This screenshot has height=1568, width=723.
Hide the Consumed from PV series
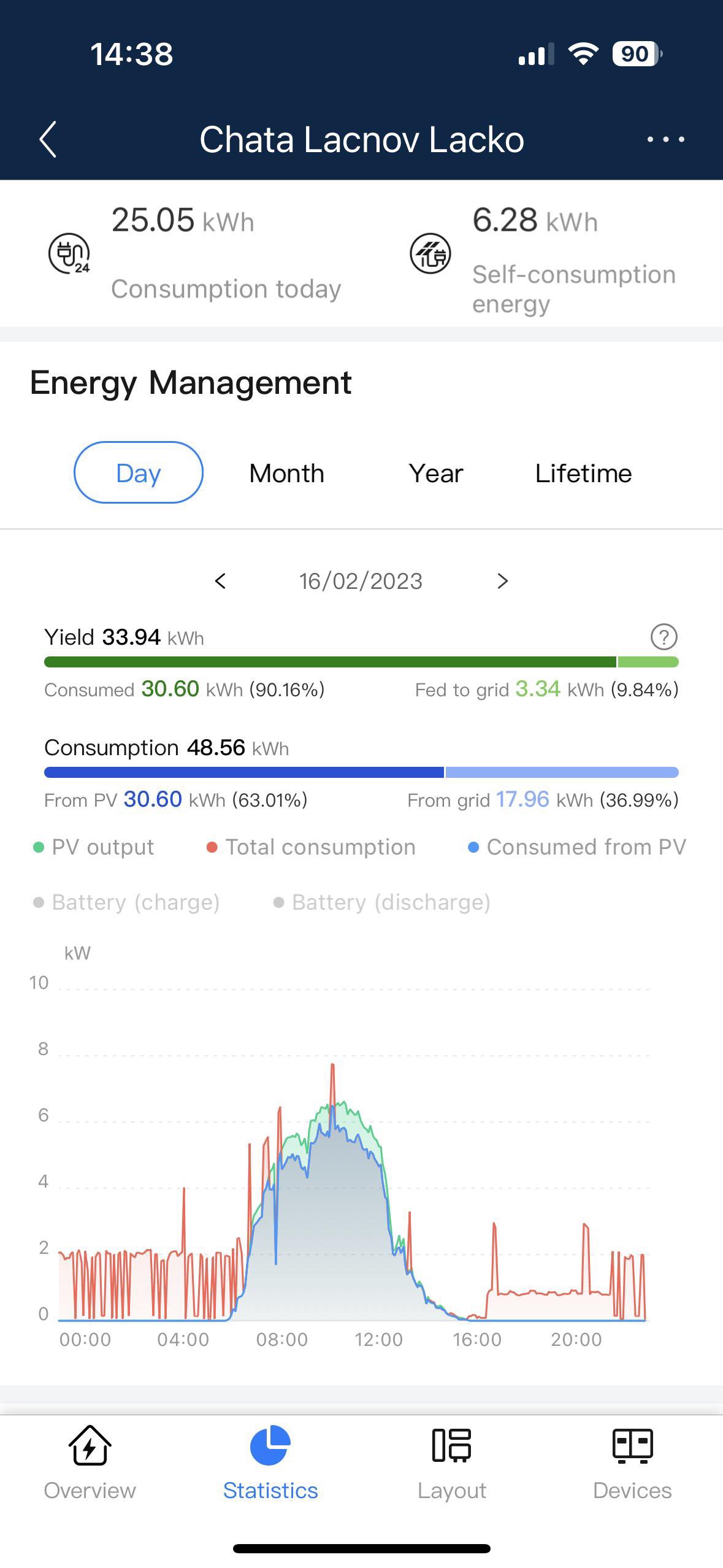pos(576,847)
